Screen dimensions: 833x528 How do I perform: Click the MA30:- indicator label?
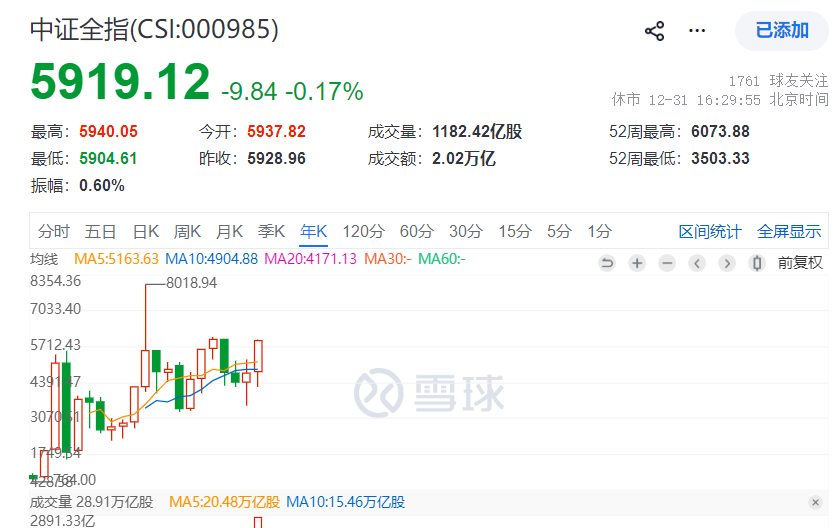388,259
